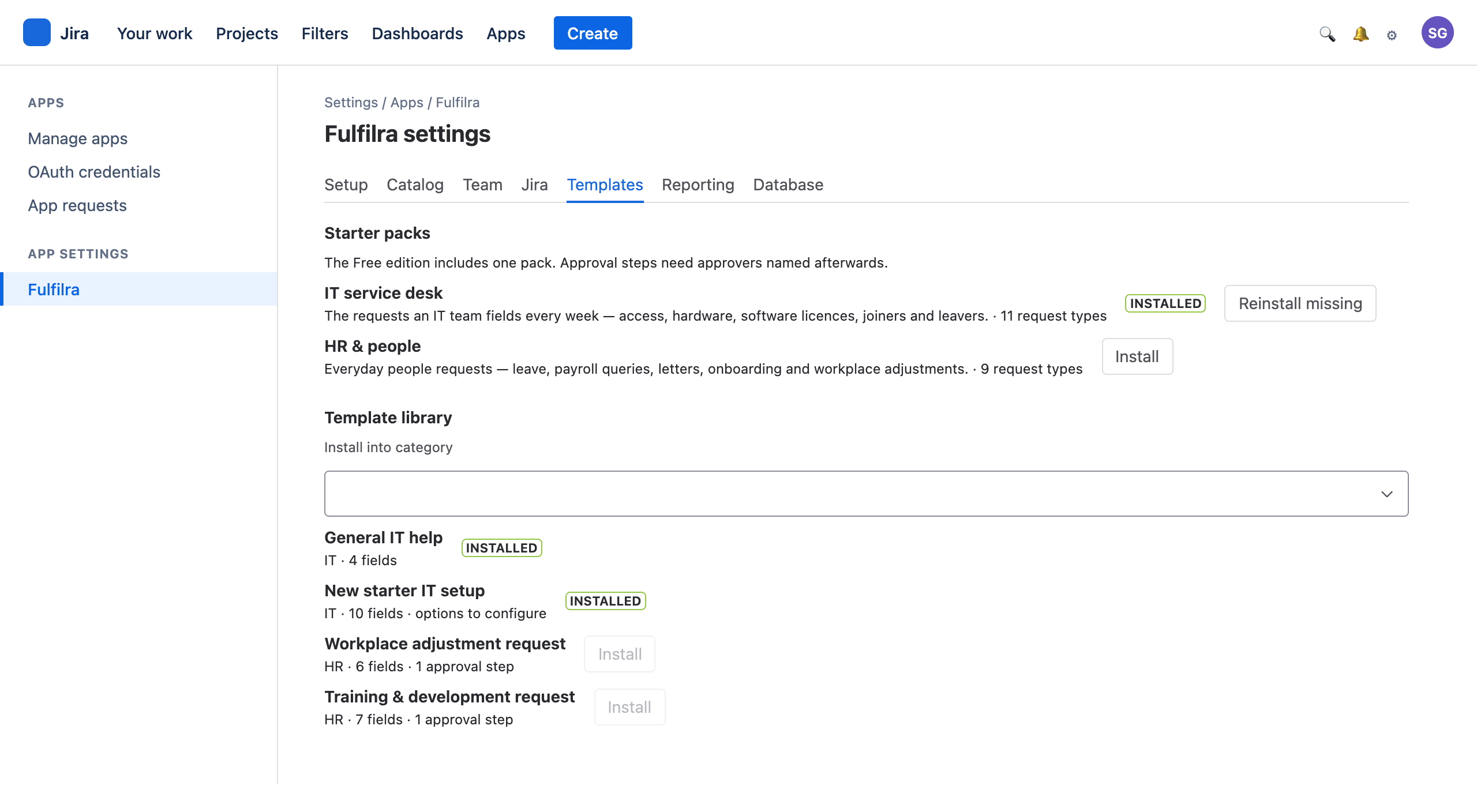Click the Fulfilra settings page heading
The height and width of the screenshot is (812, 1477).
click(407, 134)
